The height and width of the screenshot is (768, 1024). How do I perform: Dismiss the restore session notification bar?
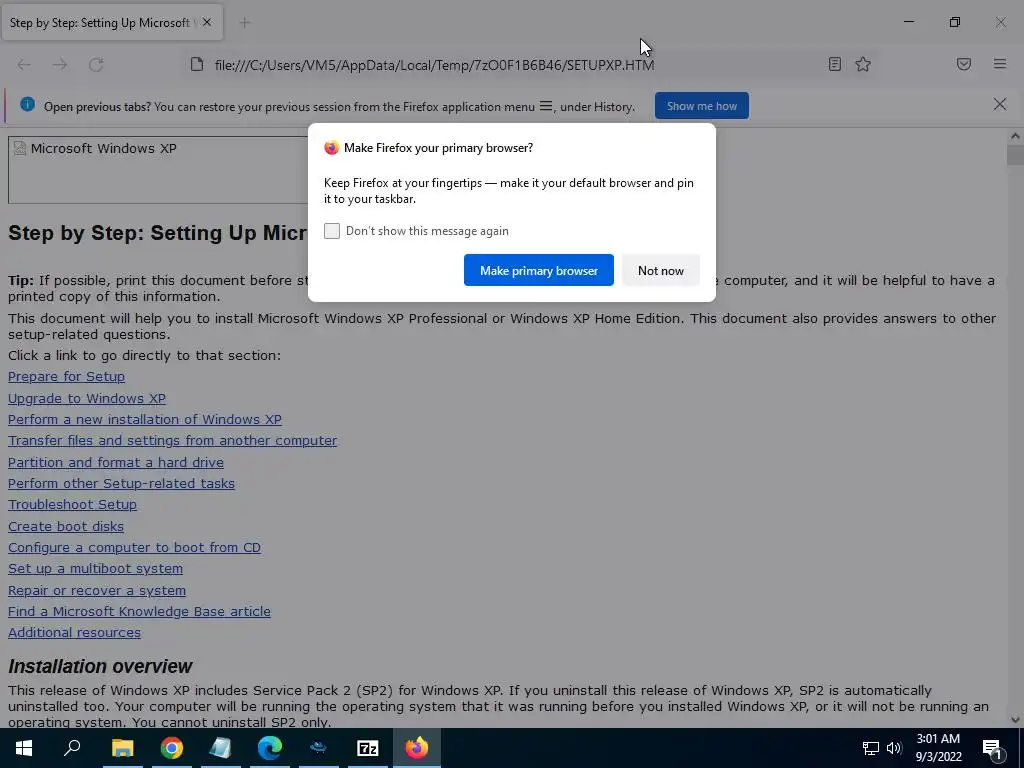click(1000, 104)
